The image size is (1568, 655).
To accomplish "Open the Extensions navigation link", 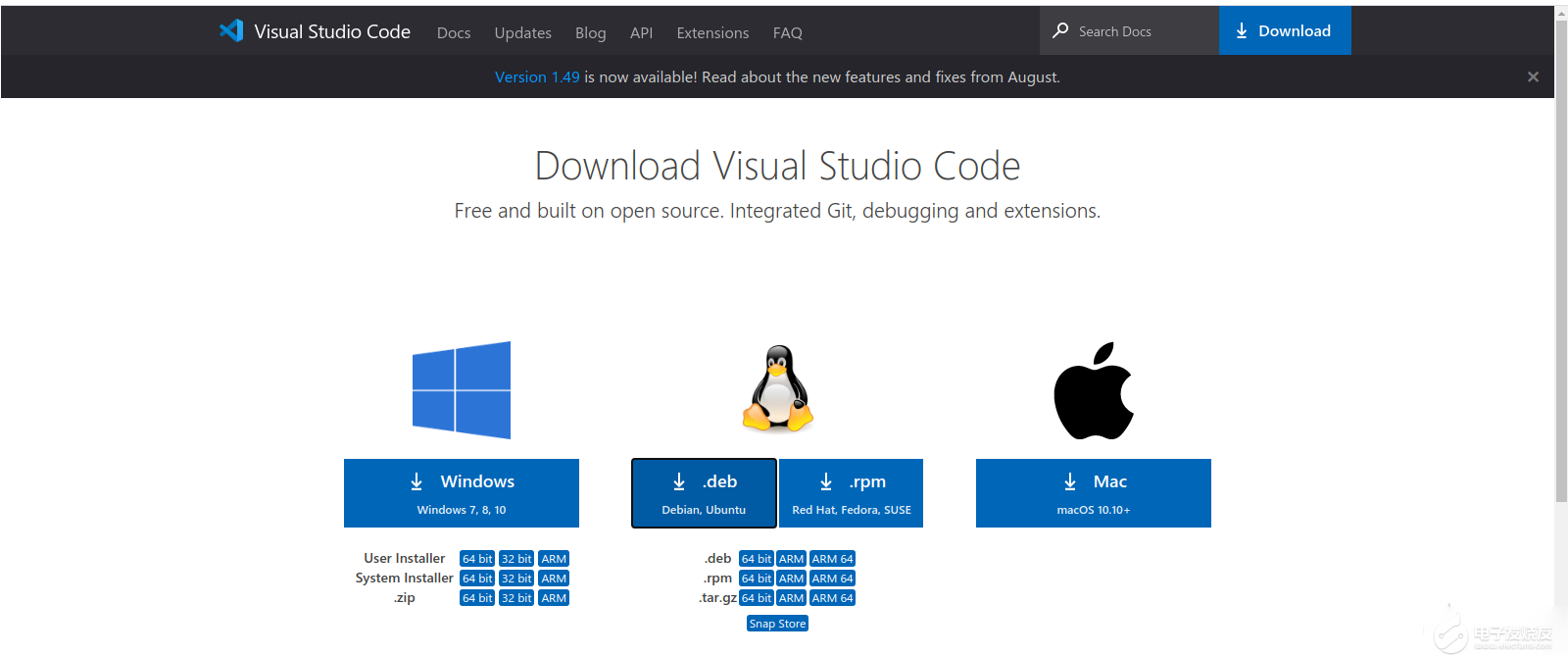I will point(712,32).
